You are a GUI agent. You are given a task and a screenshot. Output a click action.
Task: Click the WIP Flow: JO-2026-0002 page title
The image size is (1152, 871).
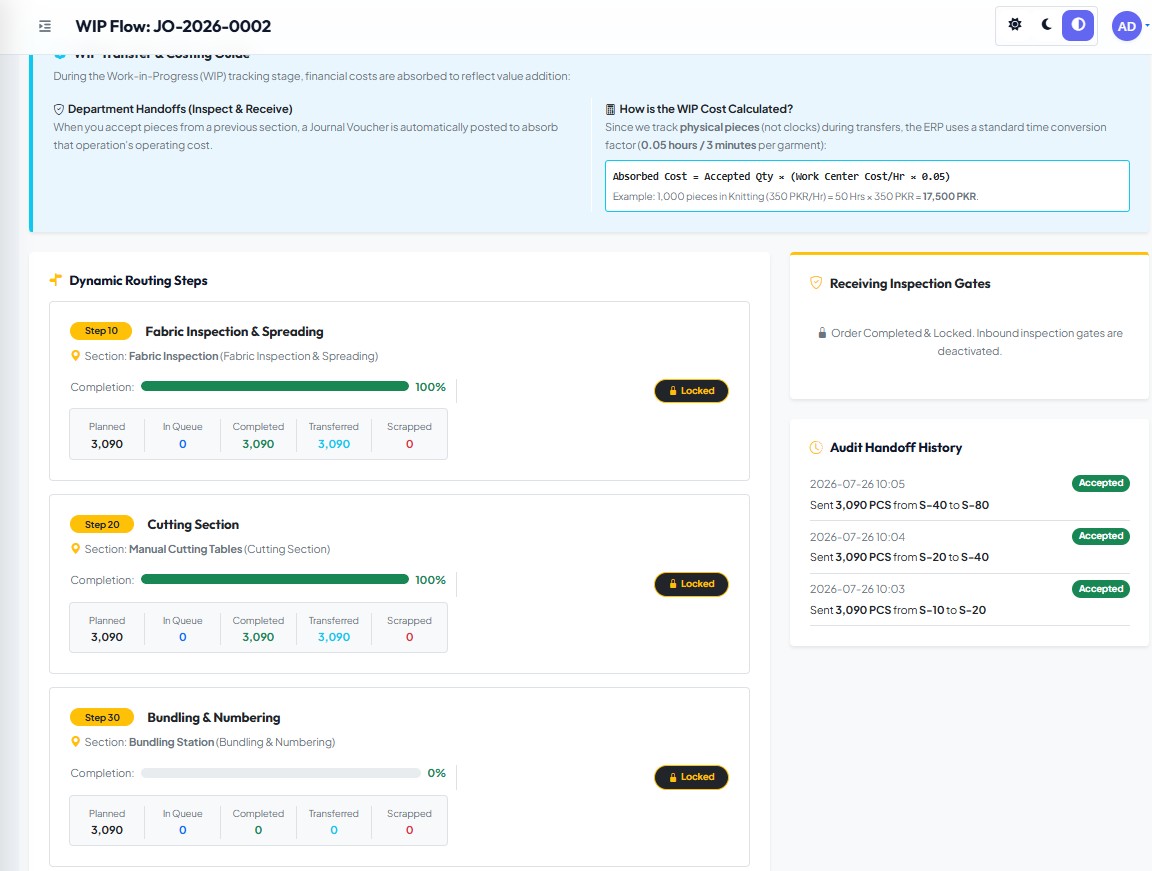(173, 26)
